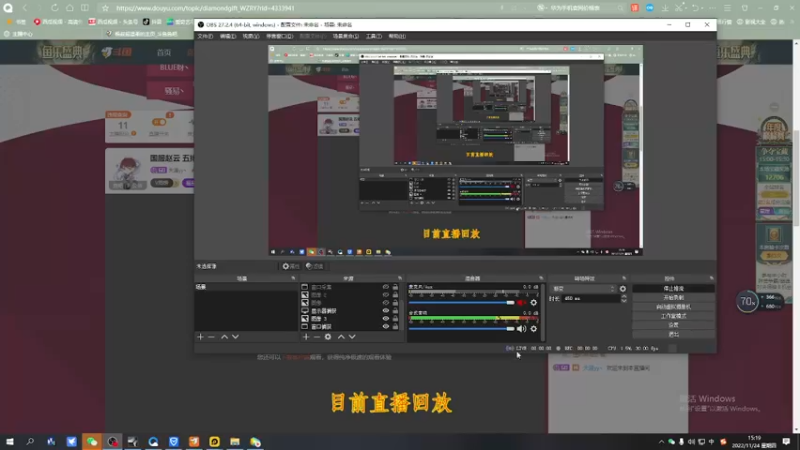Toggle visibility of the 显示器捕获 source
This screenshot has height=450, width=800.
pos(386,311)
